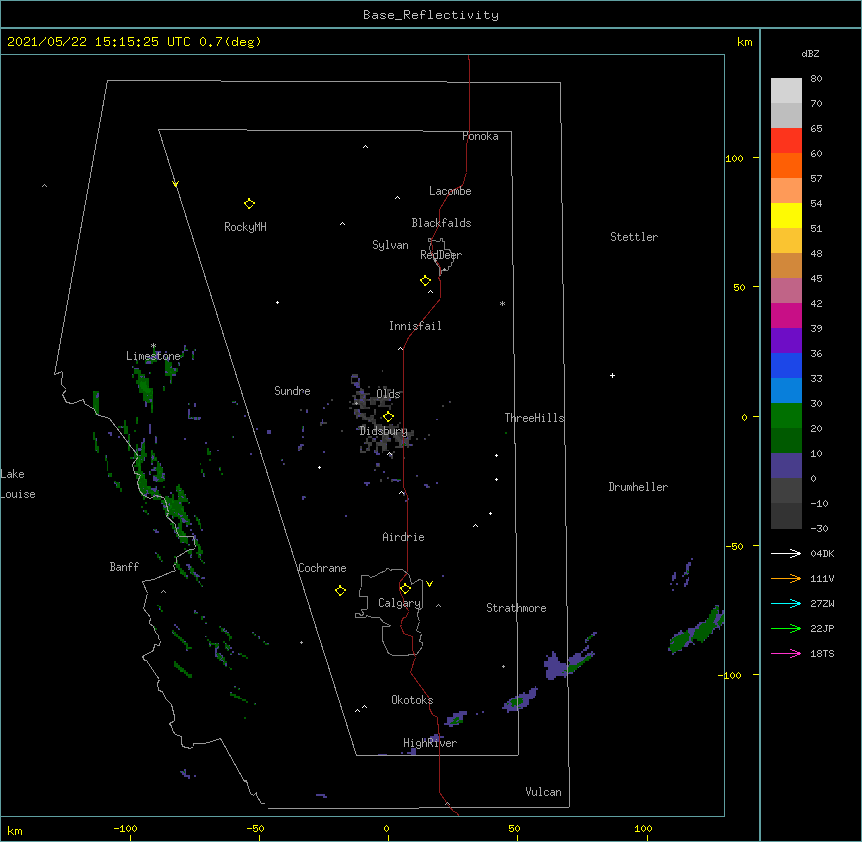Click the RedDeer city label
The image size is (862, 842).
[x=441, y=255]
